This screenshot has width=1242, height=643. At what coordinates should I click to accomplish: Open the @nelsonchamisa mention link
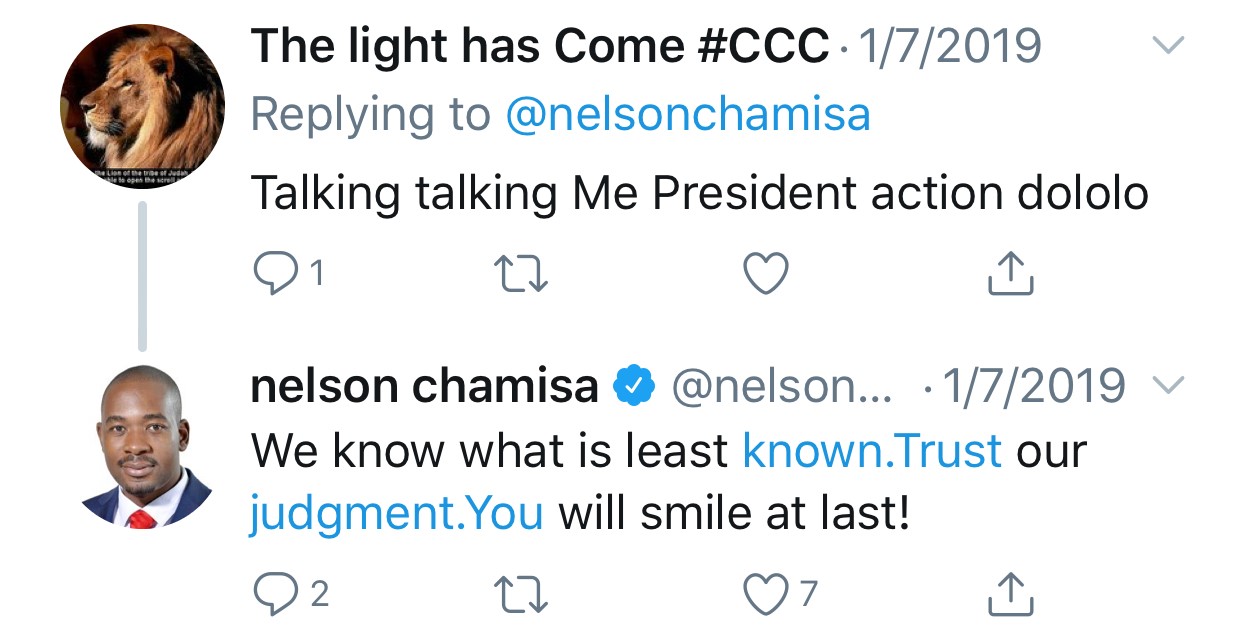click(x=688, y=116)
